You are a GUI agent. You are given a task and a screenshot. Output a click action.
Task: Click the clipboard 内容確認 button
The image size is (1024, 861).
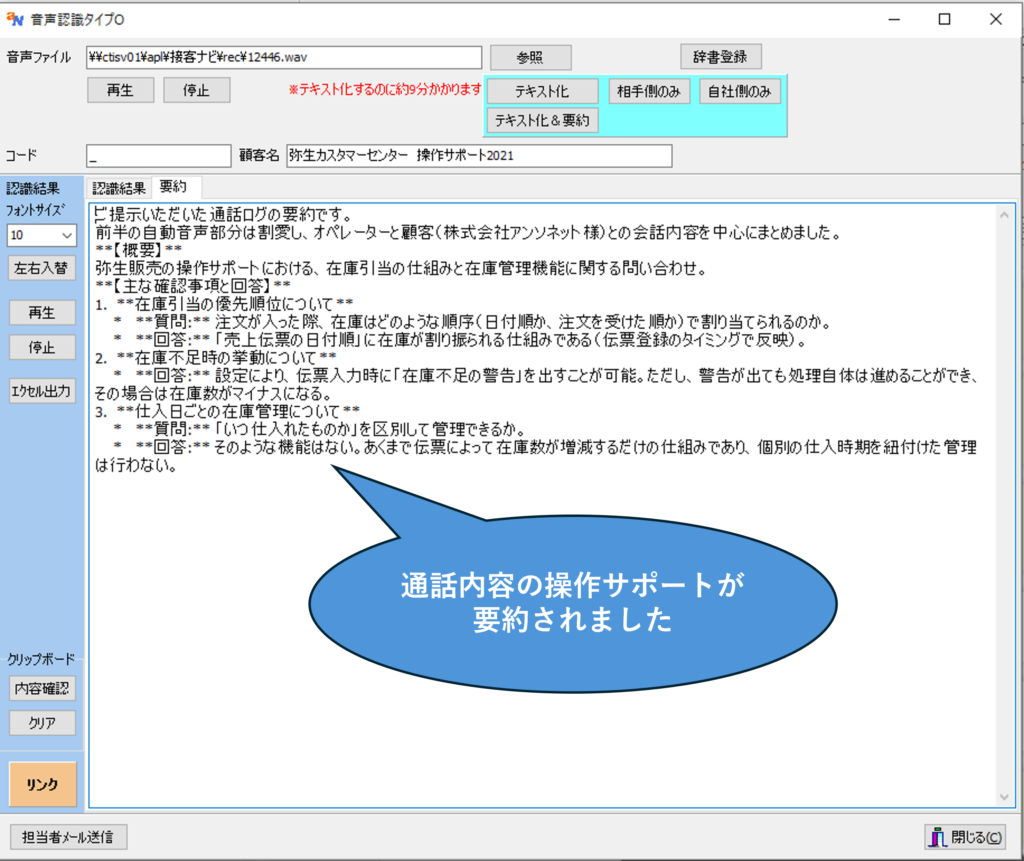coord(41,688)
